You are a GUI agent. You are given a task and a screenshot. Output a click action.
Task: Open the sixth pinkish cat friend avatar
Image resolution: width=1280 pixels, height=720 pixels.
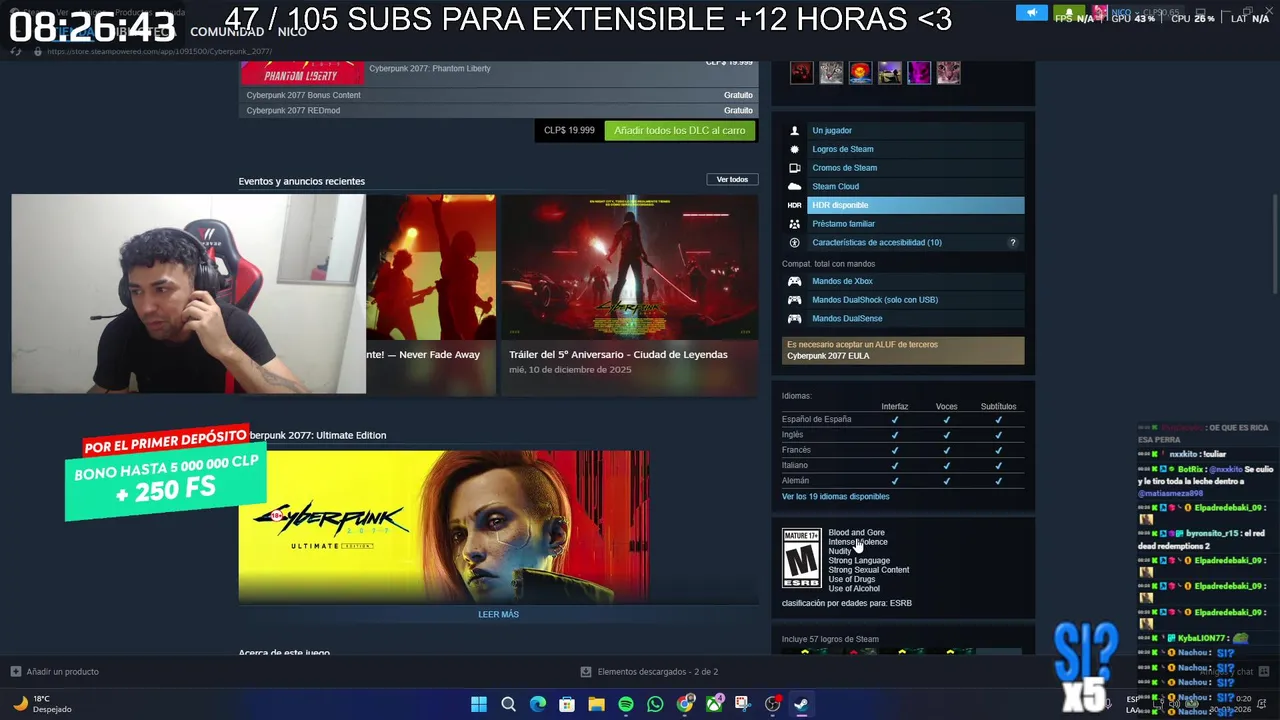coord(949,72)
